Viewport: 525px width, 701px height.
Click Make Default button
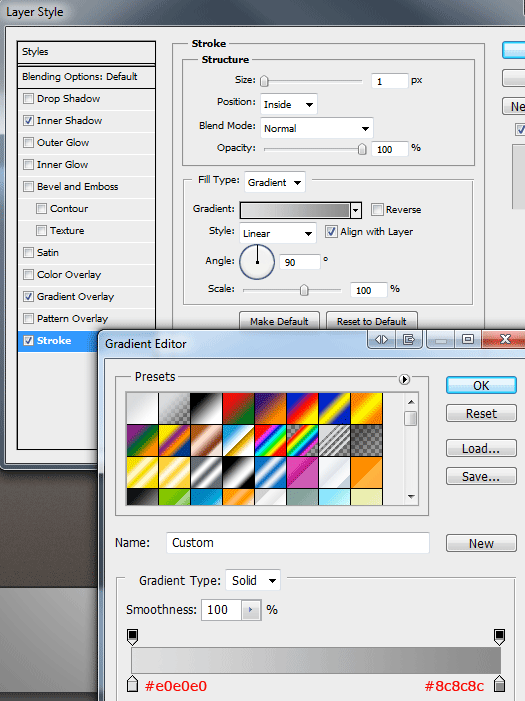279,321
